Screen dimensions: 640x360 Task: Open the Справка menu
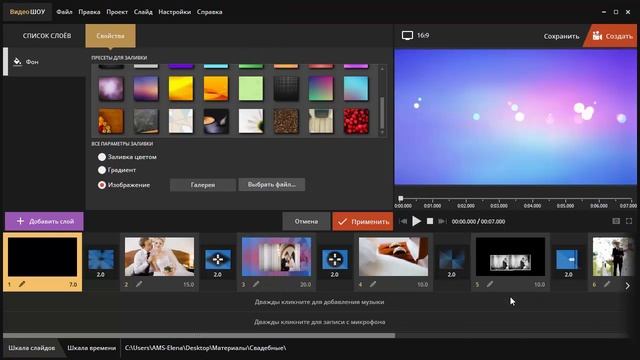(209, 12)
